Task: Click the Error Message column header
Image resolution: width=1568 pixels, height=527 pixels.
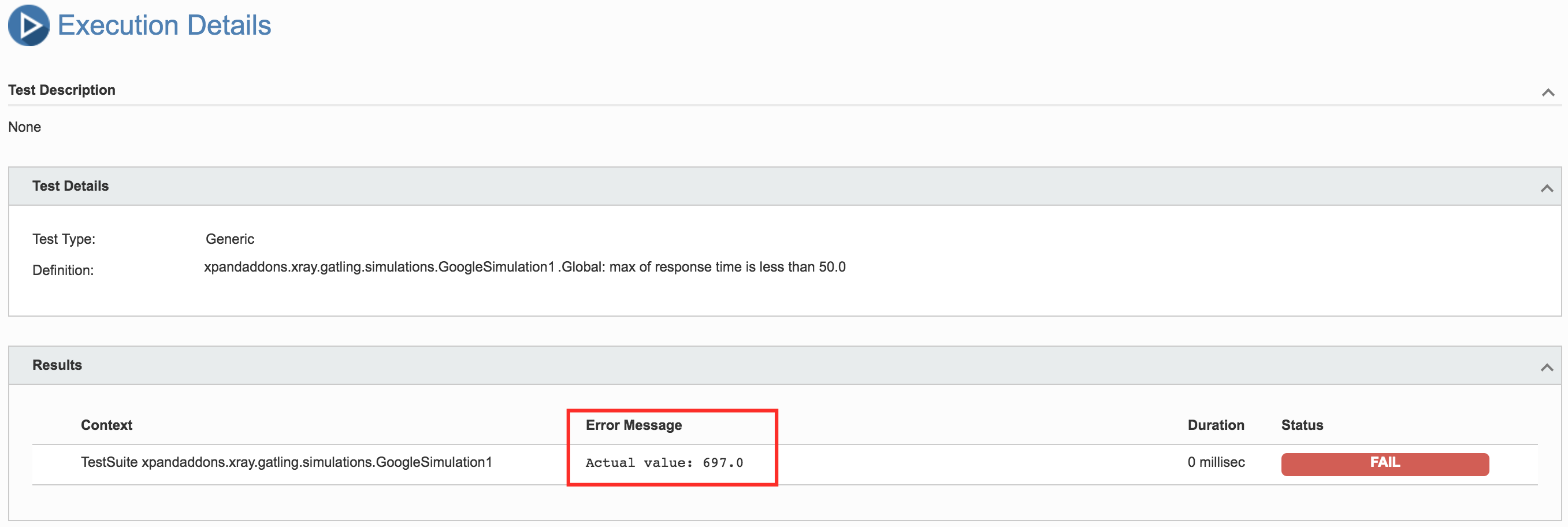Action: [x=634, y=425]
